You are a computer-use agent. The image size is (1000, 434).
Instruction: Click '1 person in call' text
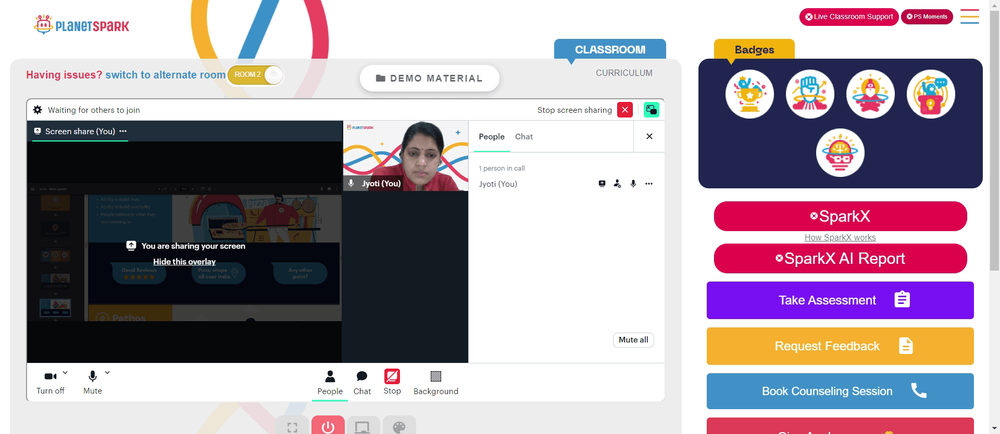pos(502,168)
